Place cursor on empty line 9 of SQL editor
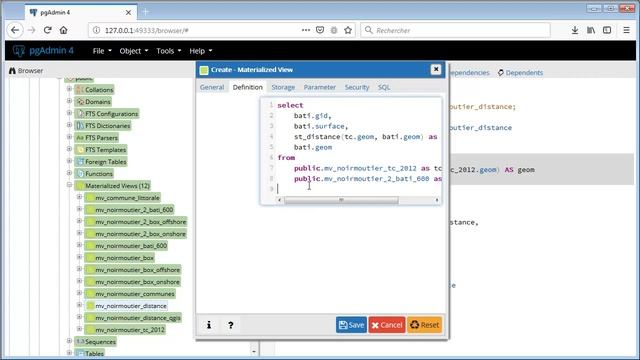The image size is (640, 360). pyautogui.click(x=359, y=189)
